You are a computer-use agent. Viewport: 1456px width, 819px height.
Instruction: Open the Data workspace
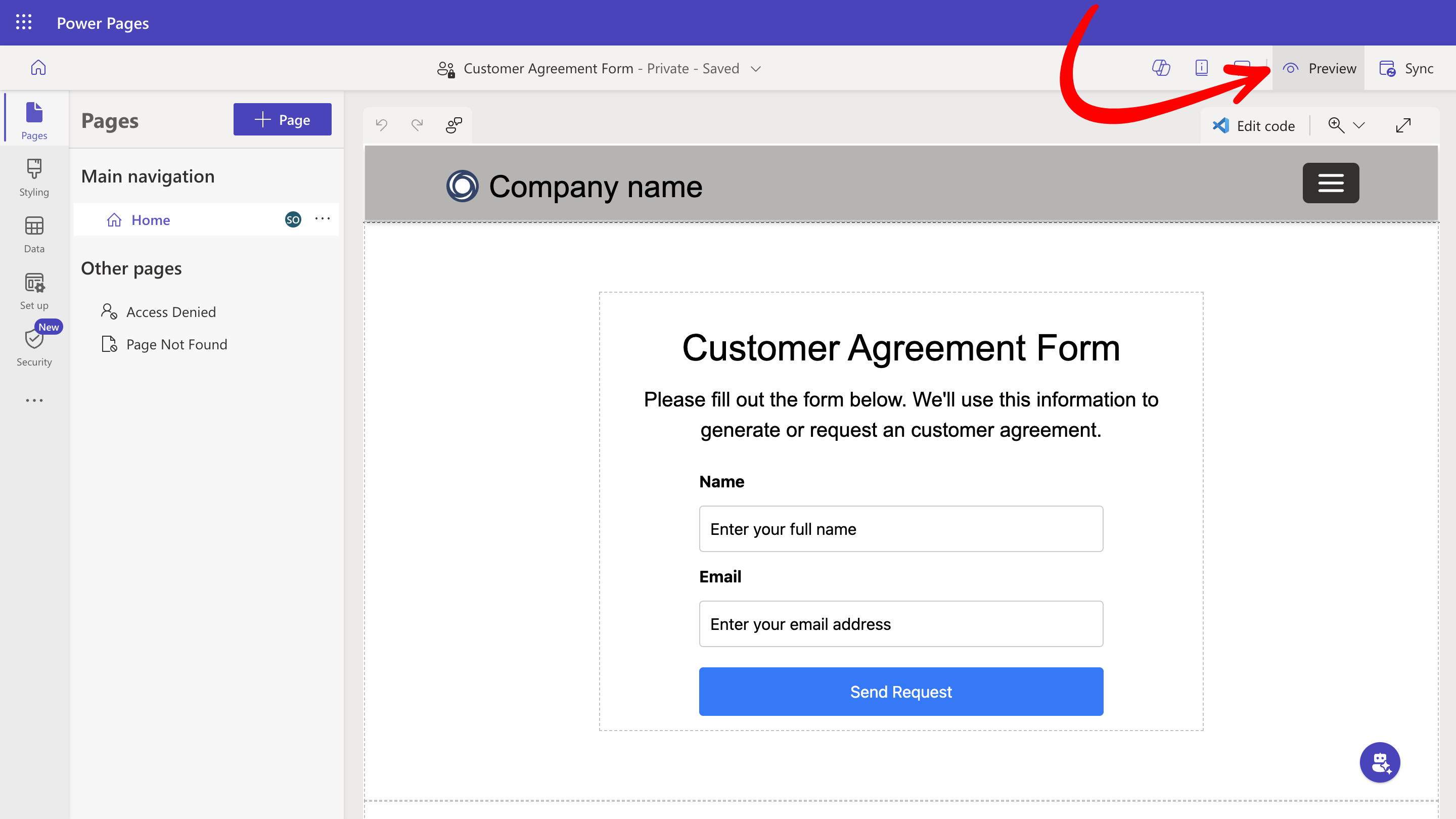pyautogui.click(x=34, y=234)
